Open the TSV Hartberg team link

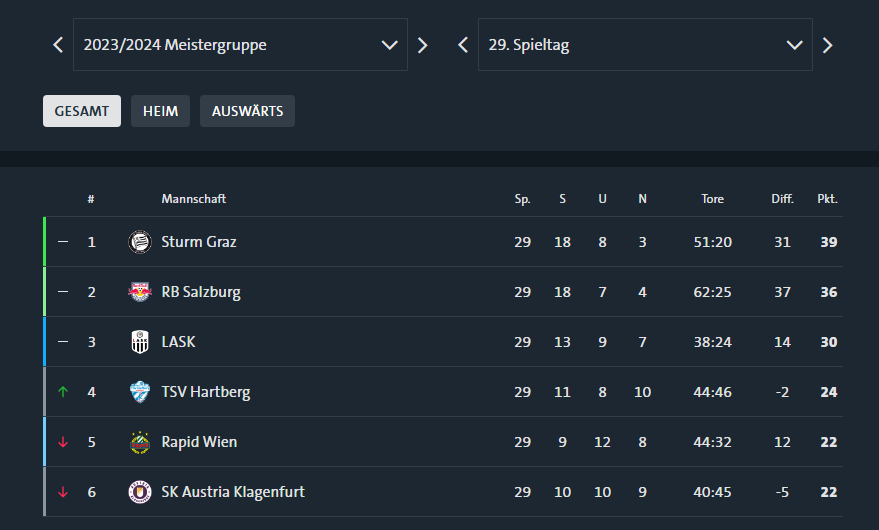click(x=206, y=392)
